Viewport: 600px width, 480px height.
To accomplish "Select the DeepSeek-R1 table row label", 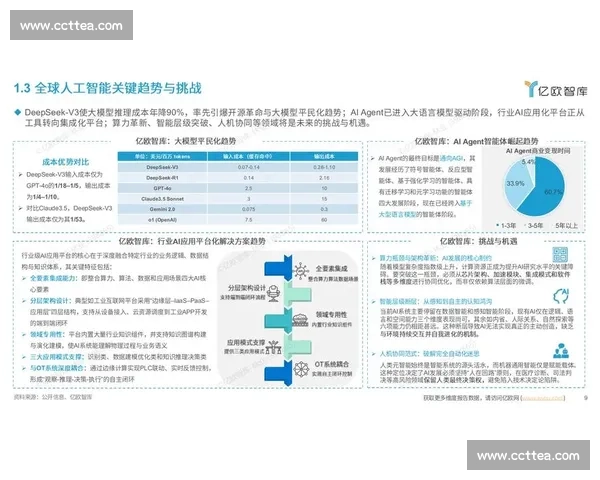I will [162, 178].
